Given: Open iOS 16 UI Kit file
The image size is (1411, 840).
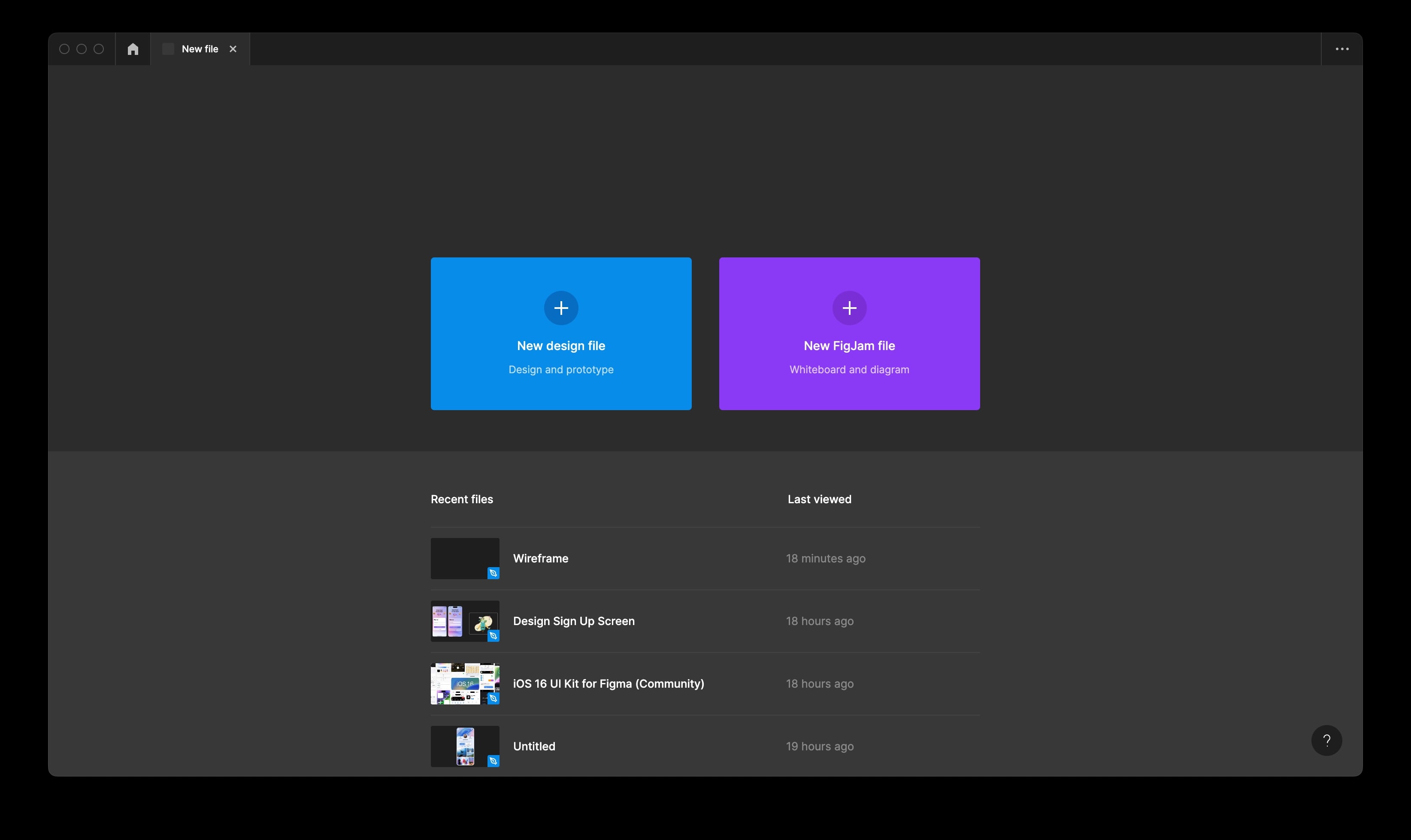Looking at the screenshot, I should pyautogui.click(x=608, y=684).
